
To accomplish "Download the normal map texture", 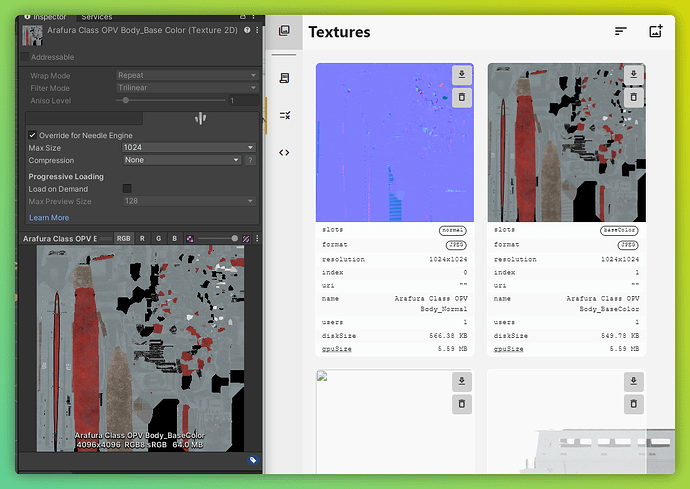I will [x=461, y=75].
